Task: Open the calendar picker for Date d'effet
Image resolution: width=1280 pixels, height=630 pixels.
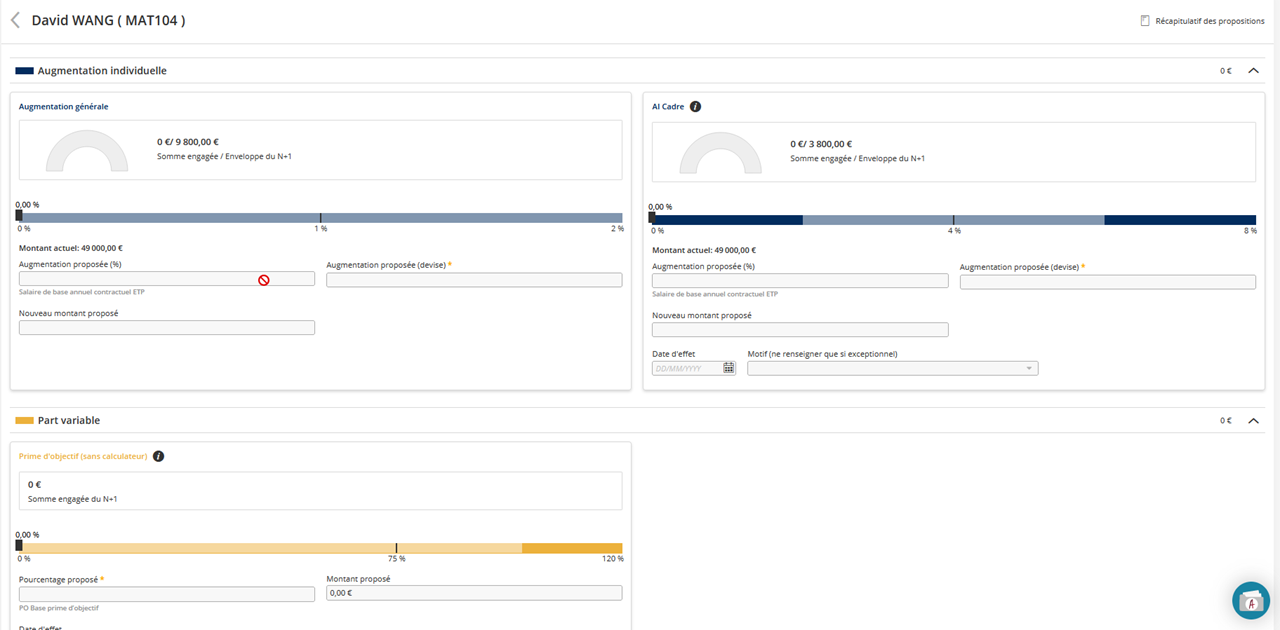Action: [x=728, y=368]
